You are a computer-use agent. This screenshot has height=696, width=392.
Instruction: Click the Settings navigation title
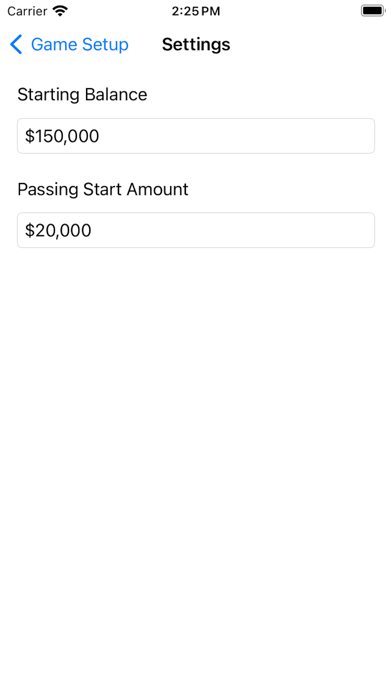(196, 45)
